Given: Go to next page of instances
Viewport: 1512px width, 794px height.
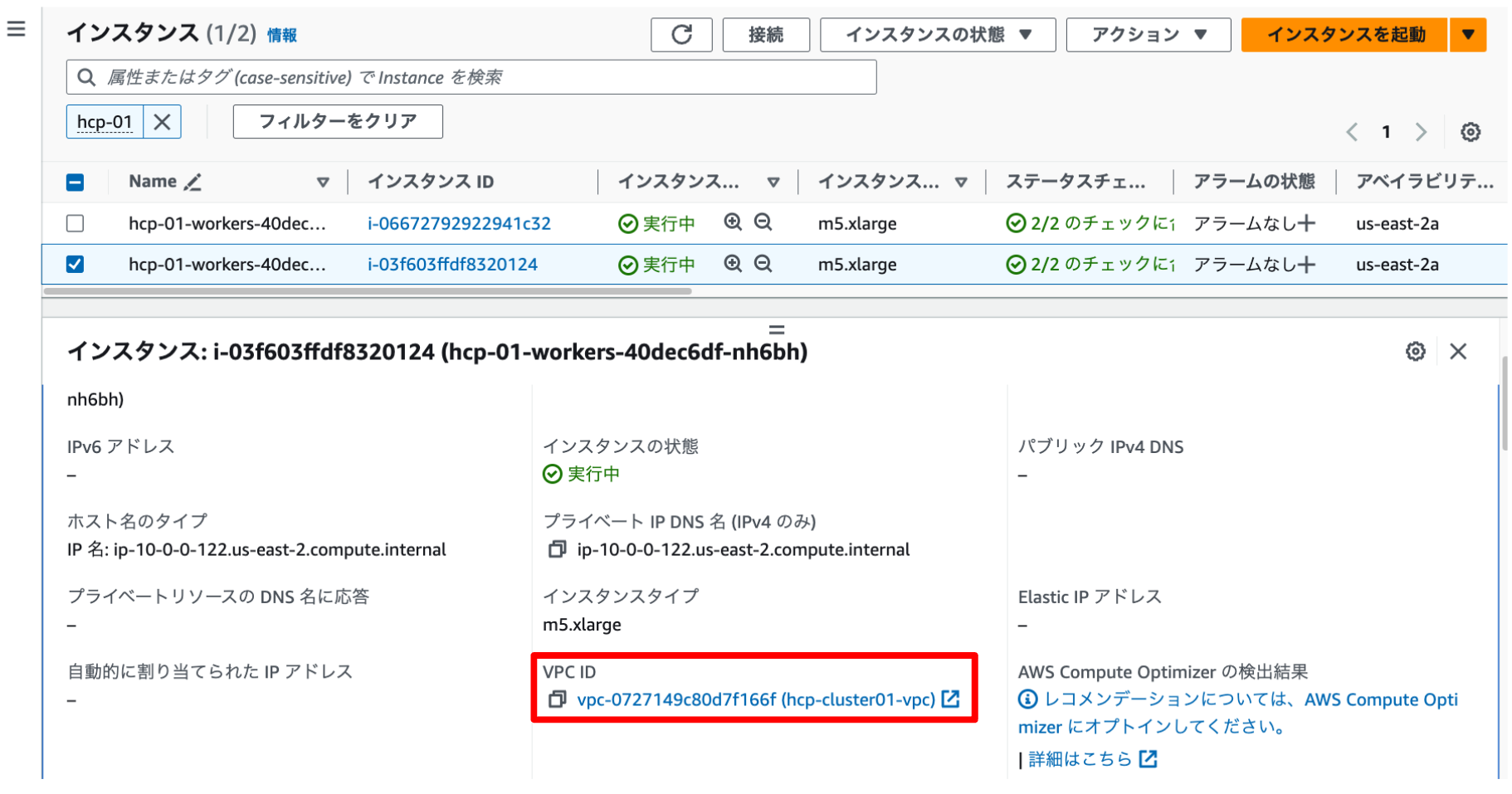Looking at the screenshot, I should (1421, 132).
